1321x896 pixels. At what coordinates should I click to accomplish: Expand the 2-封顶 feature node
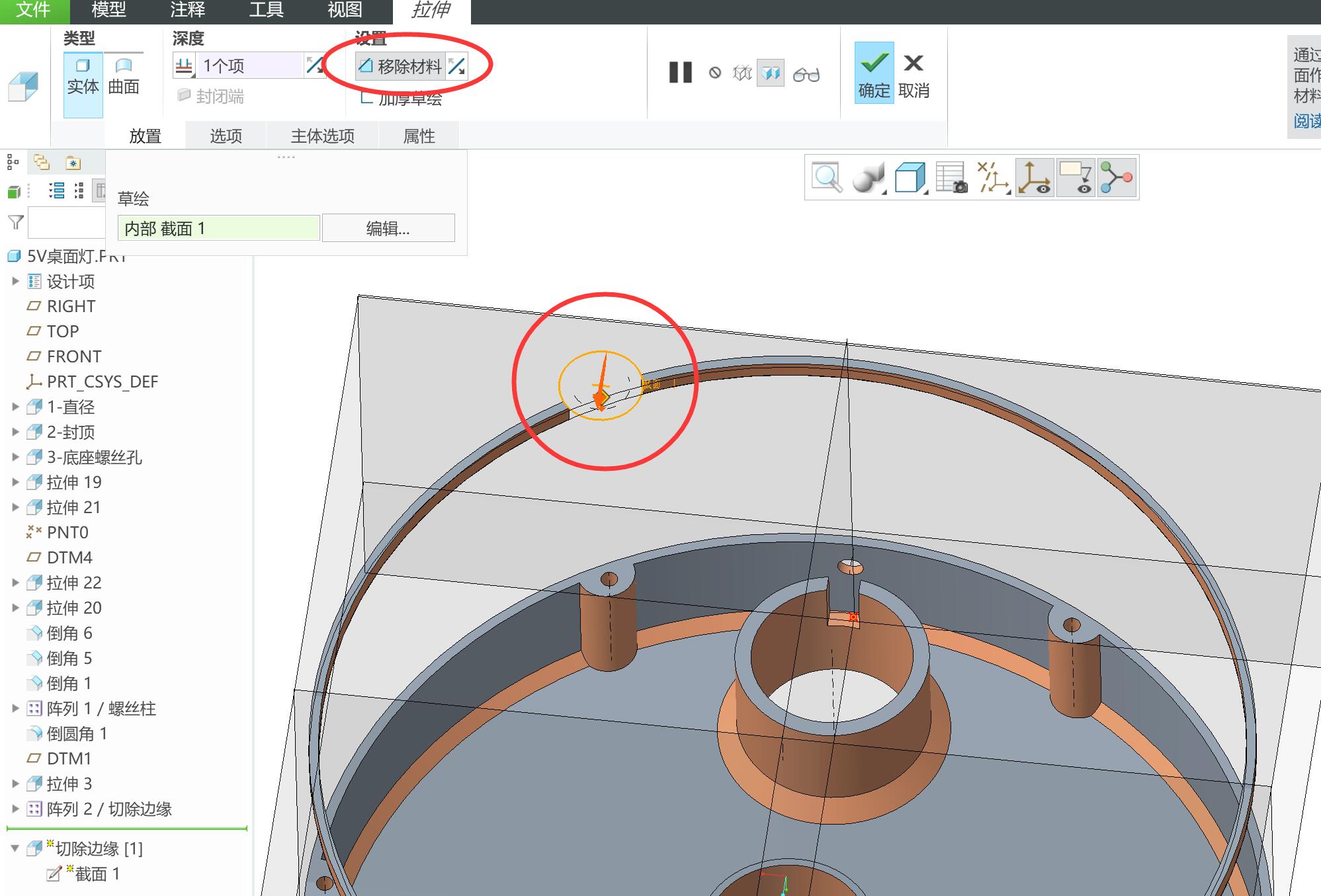15,432
